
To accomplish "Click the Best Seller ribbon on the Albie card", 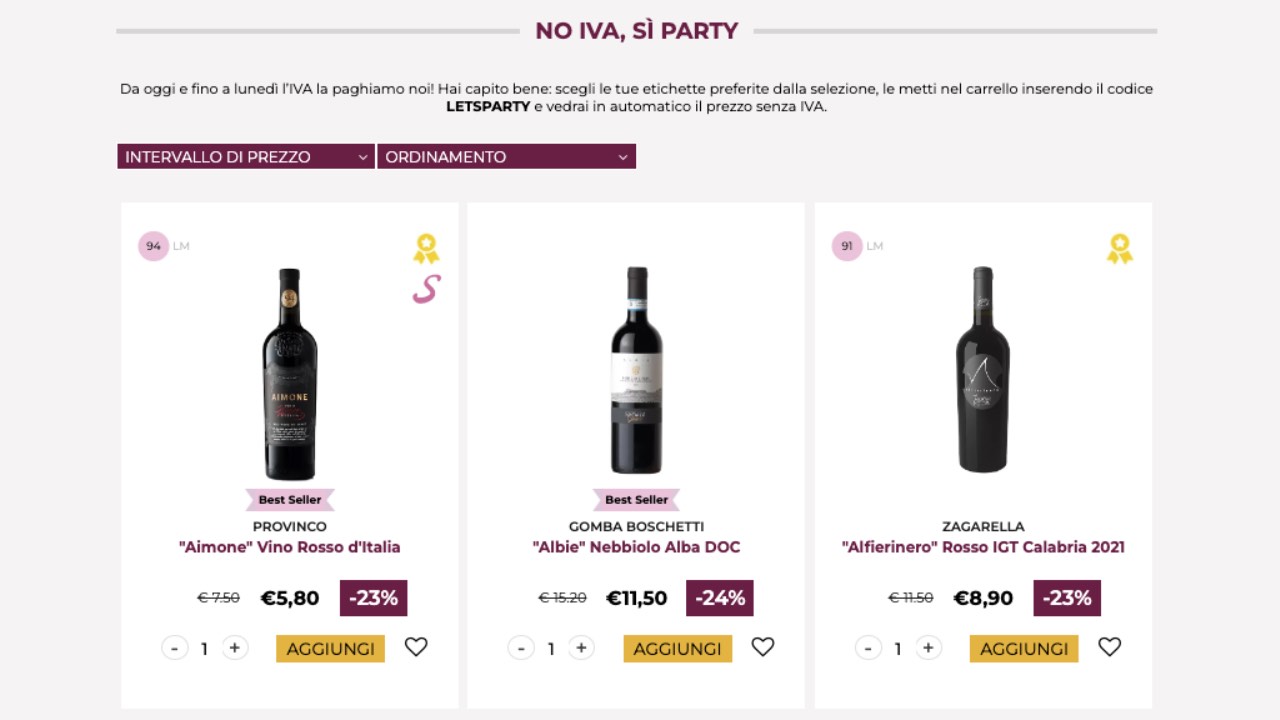I will pos(636,499).
